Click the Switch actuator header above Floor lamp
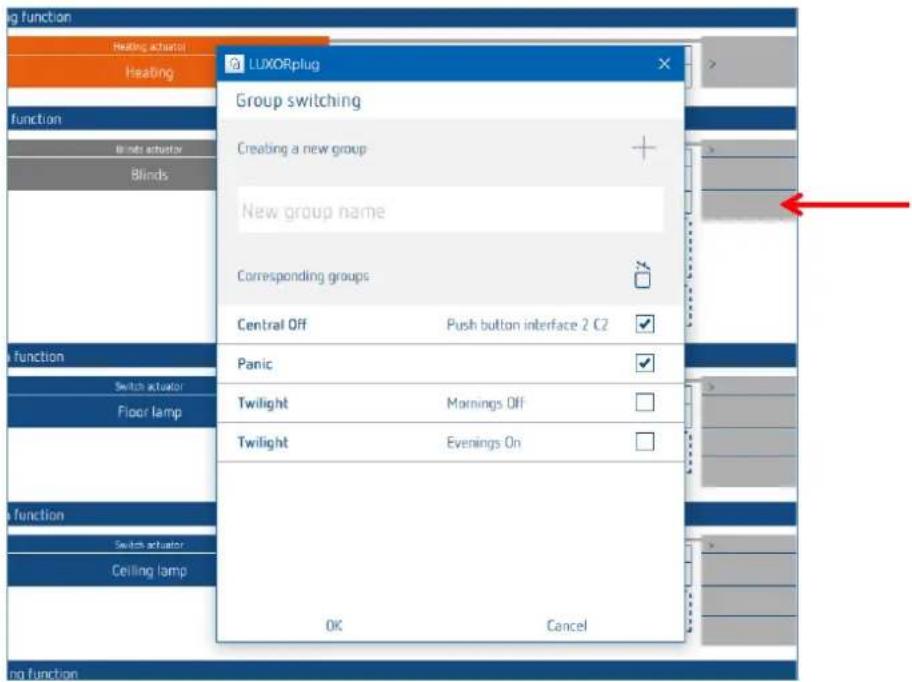Viewport: 912px width, 682px height. 149,386
